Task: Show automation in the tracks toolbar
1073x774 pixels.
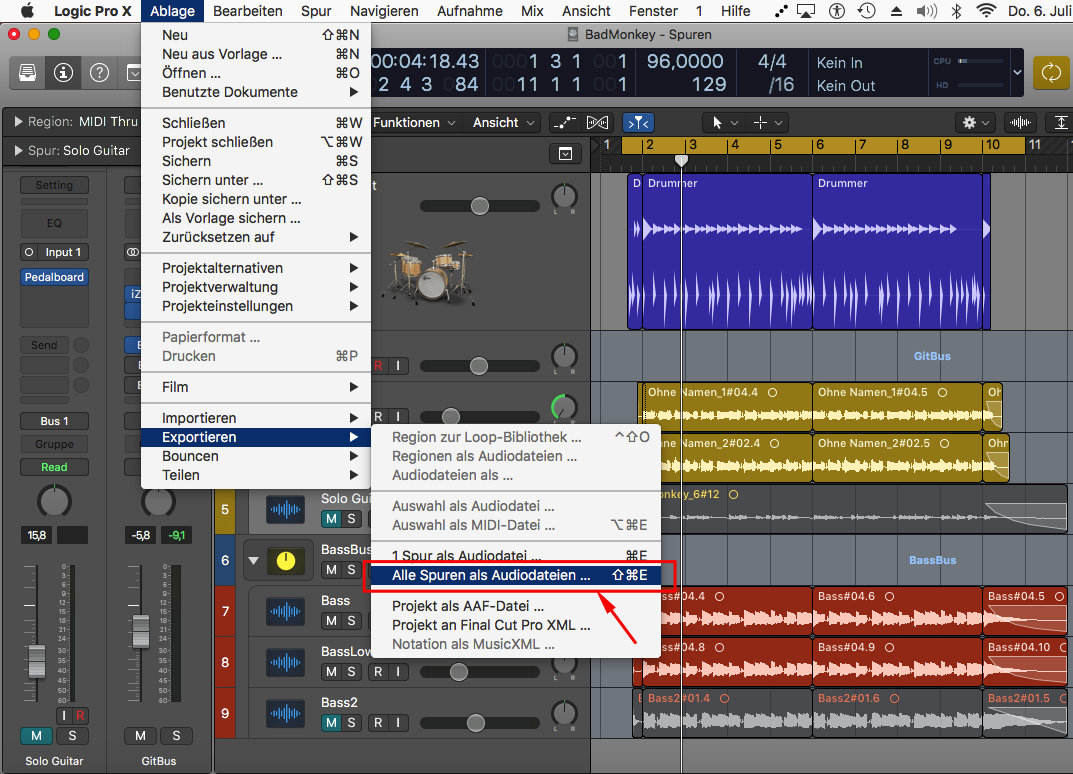Action: point(565,122)
